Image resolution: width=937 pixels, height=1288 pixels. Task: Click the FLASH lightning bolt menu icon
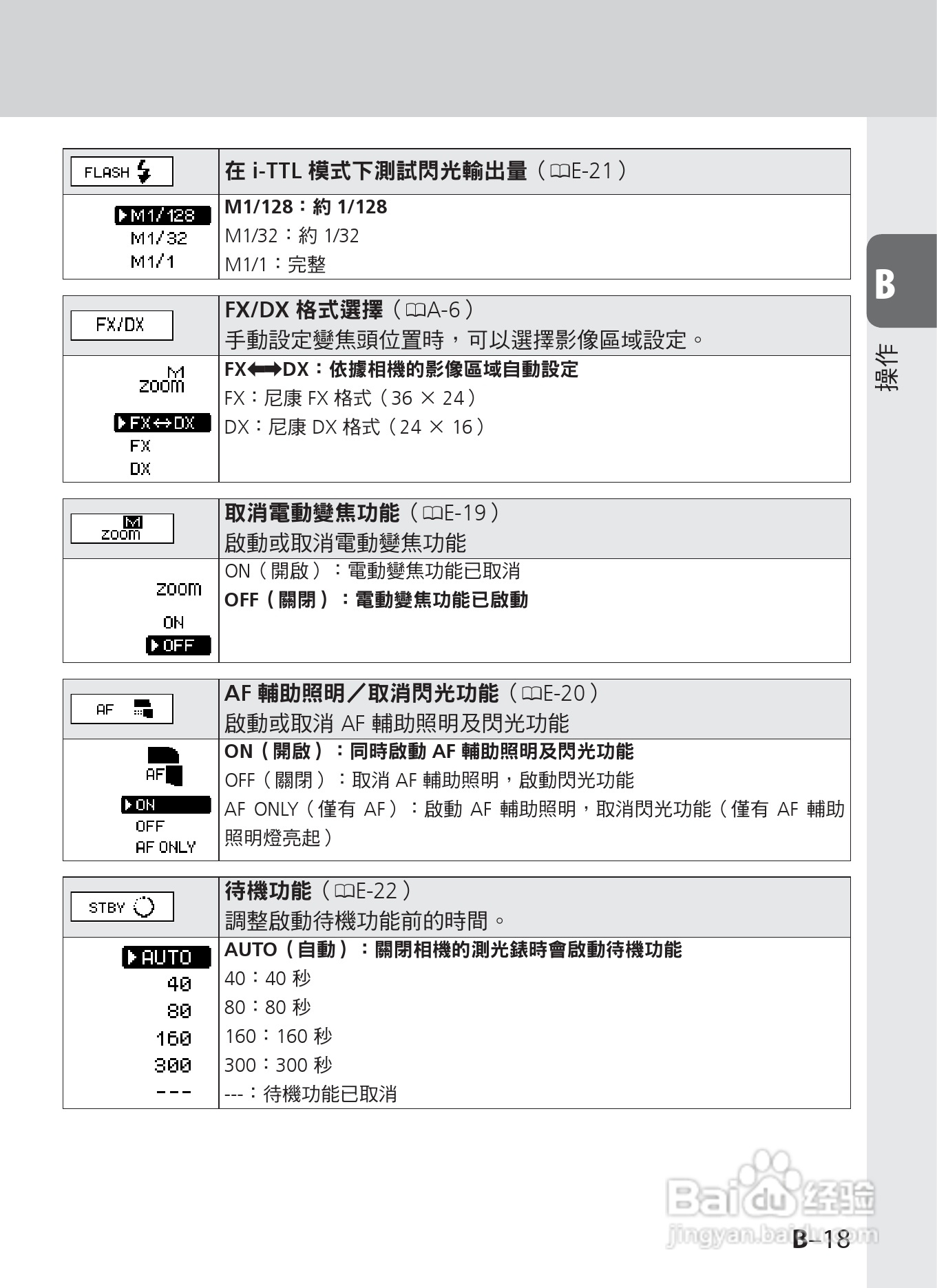tap(122, 171)
